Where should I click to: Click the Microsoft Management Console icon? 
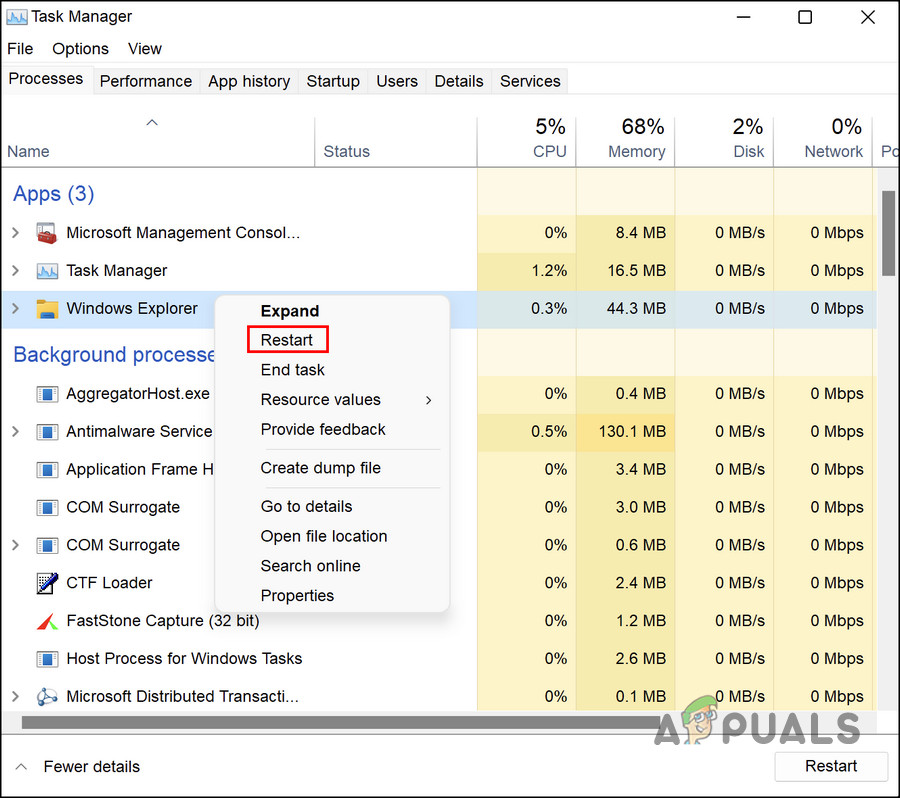pyautogui.click(x=47, y=232)
